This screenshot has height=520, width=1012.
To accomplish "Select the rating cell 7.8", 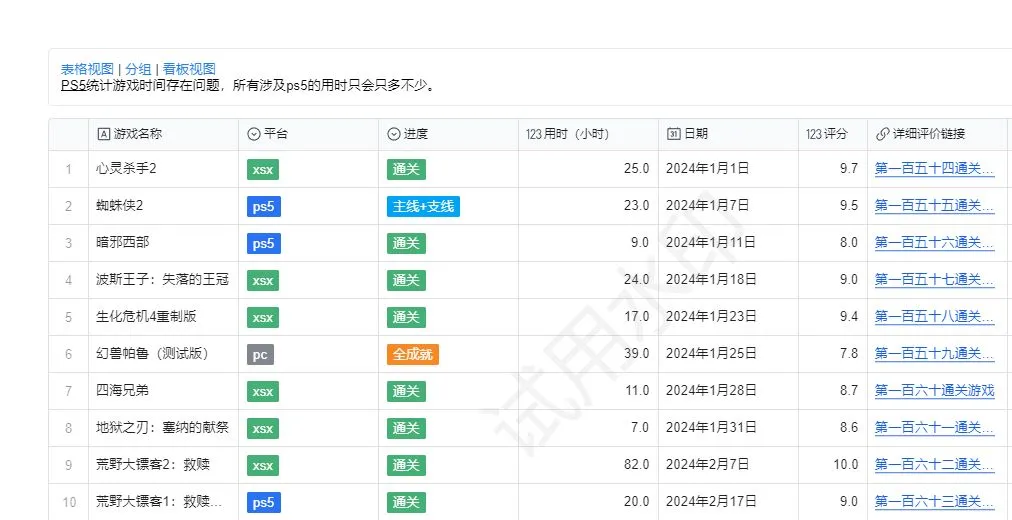I will coord(833,354).
